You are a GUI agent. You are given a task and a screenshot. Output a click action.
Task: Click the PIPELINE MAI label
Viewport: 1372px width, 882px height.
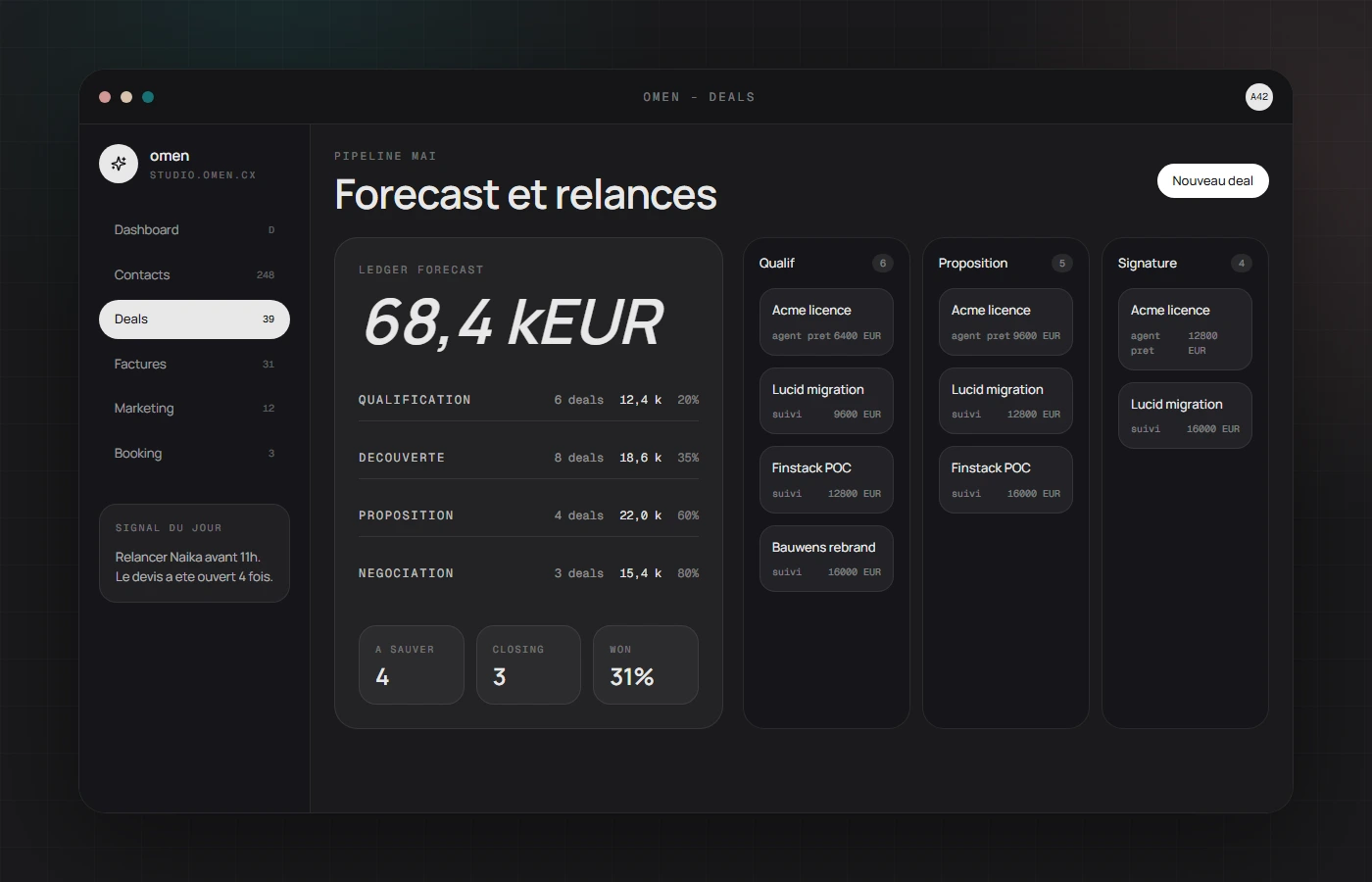pos(385,156)
